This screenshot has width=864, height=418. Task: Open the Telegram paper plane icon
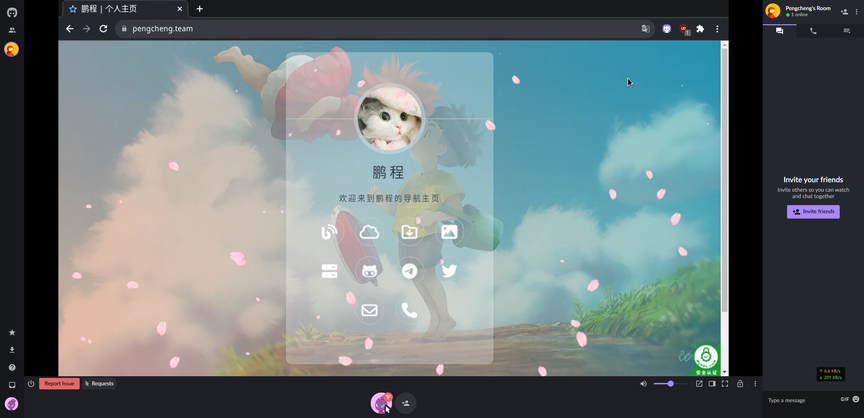pos(409,272)
